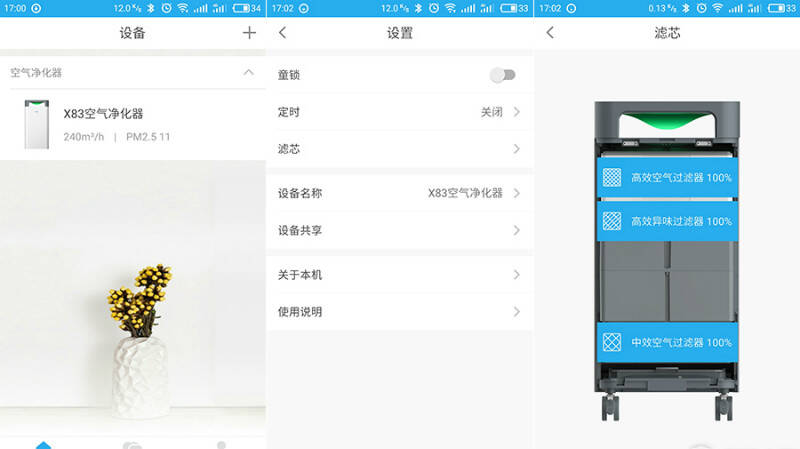This screenshot has width=800, height=449.
Task: Open 关于本机 about this device
Action: coord(399,275)
